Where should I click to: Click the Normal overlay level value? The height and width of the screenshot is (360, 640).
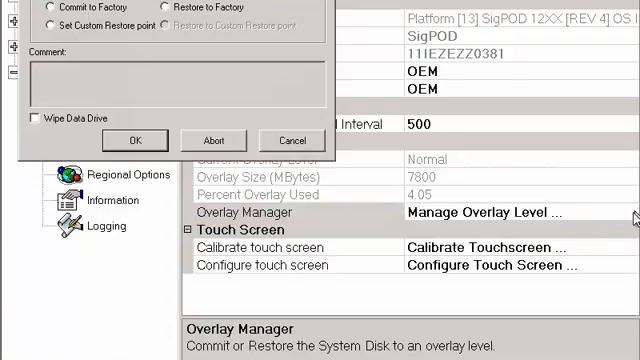pyautogui.click(x=427, y=159)
